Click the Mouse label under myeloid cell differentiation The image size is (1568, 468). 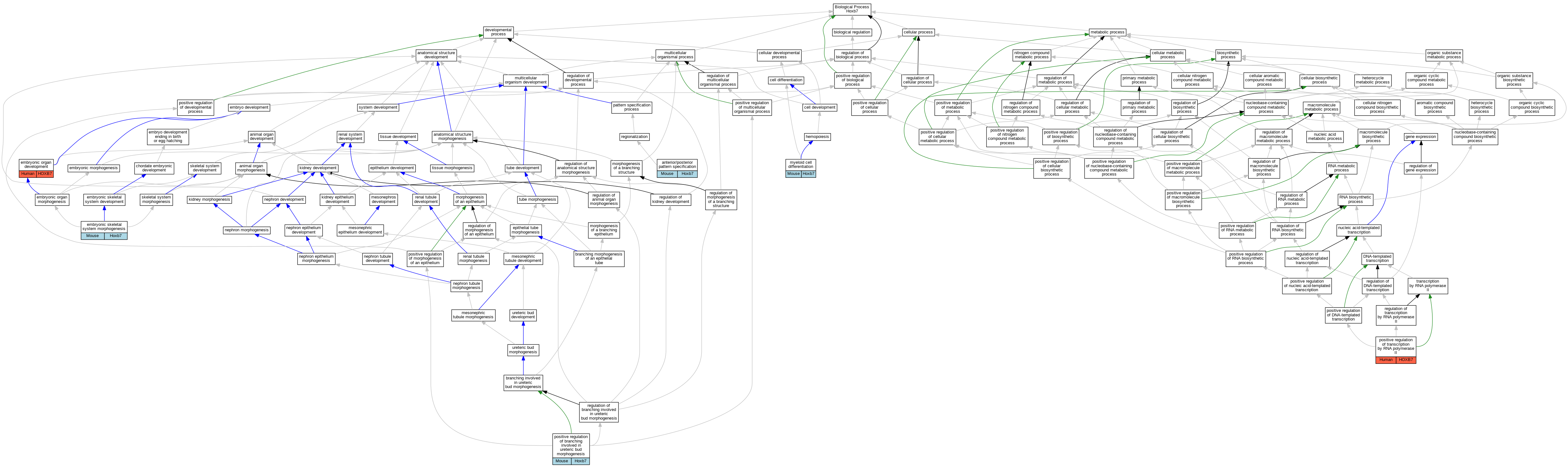tap(793, 174)
